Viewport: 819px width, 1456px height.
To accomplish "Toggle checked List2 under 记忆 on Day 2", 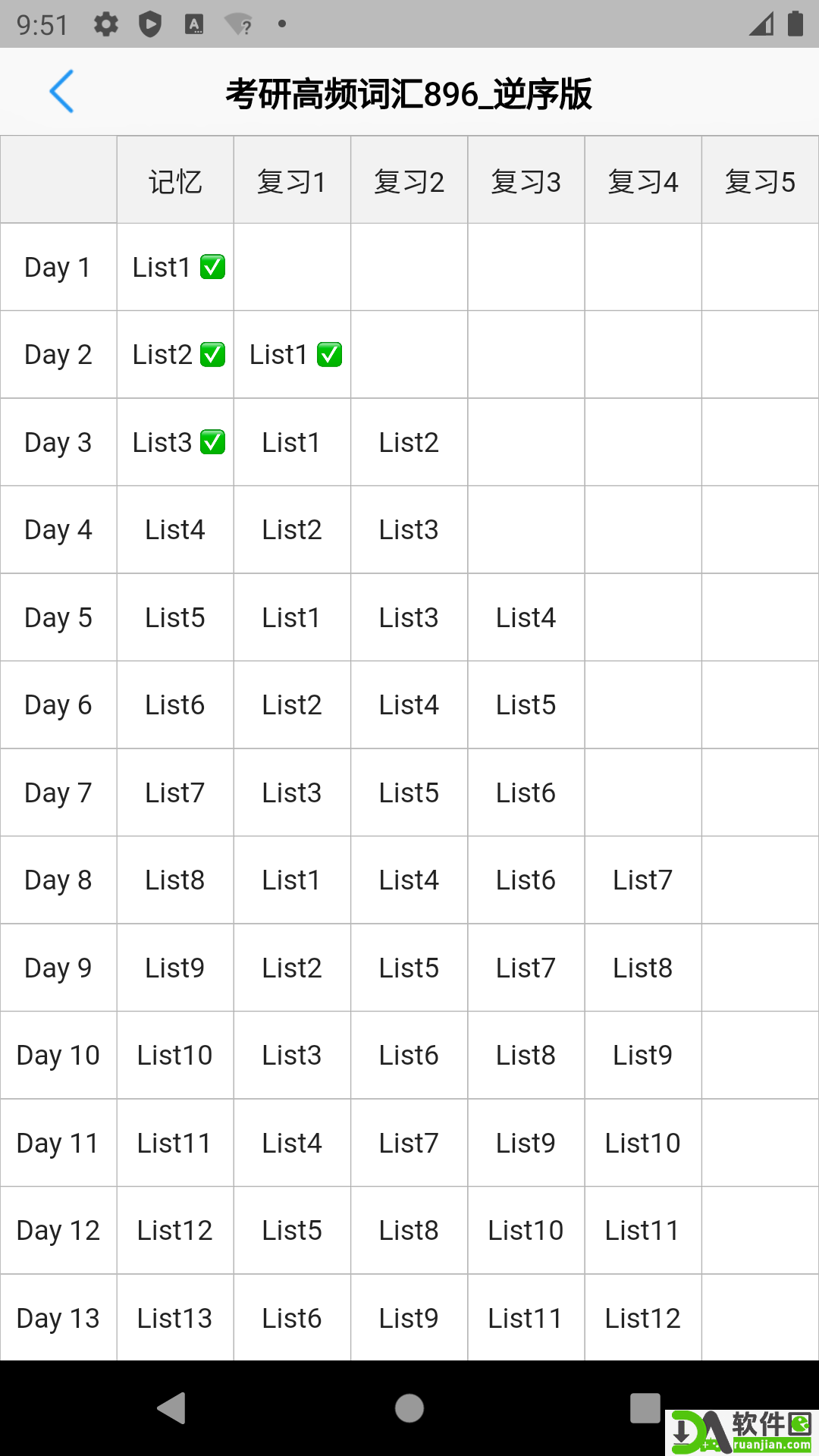I will pyautogui.click(x=212, y=355).
